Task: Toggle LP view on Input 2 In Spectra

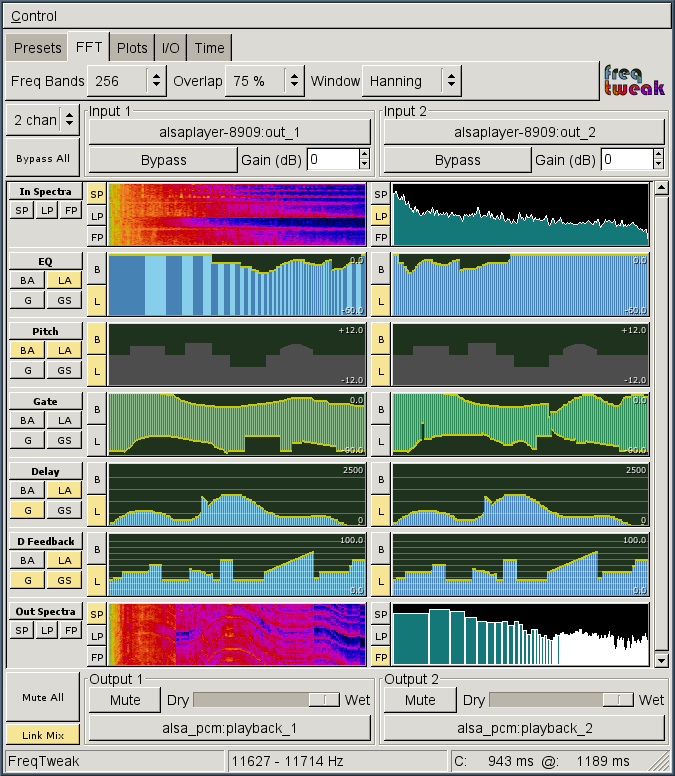Action: tap(380, 216)
